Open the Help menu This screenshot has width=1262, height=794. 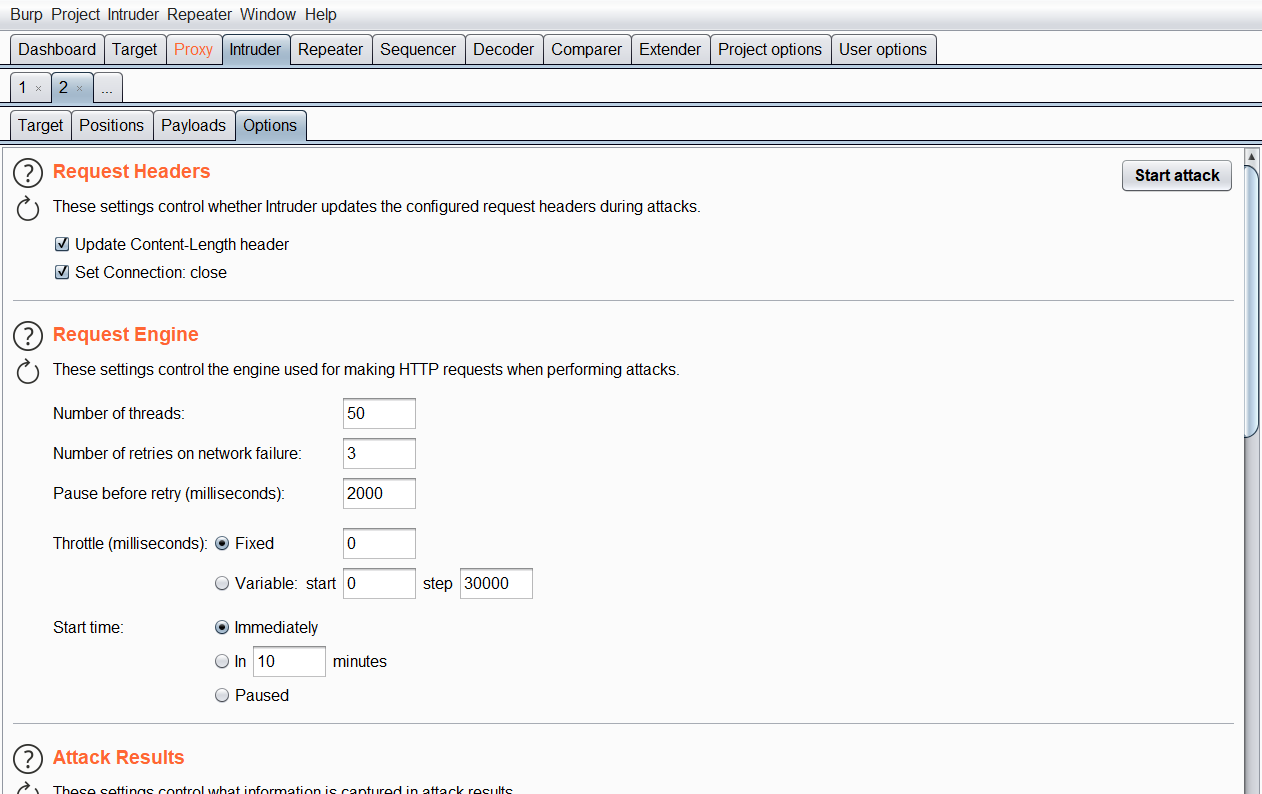coord(321,14)
